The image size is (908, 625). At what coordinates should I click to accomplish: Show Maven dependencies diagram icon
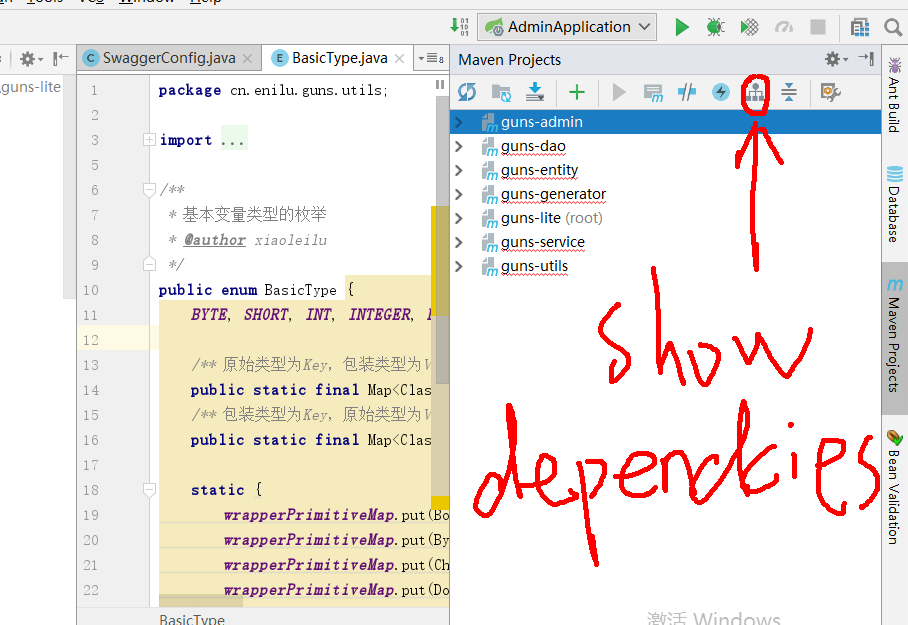[x=755, y=92]
